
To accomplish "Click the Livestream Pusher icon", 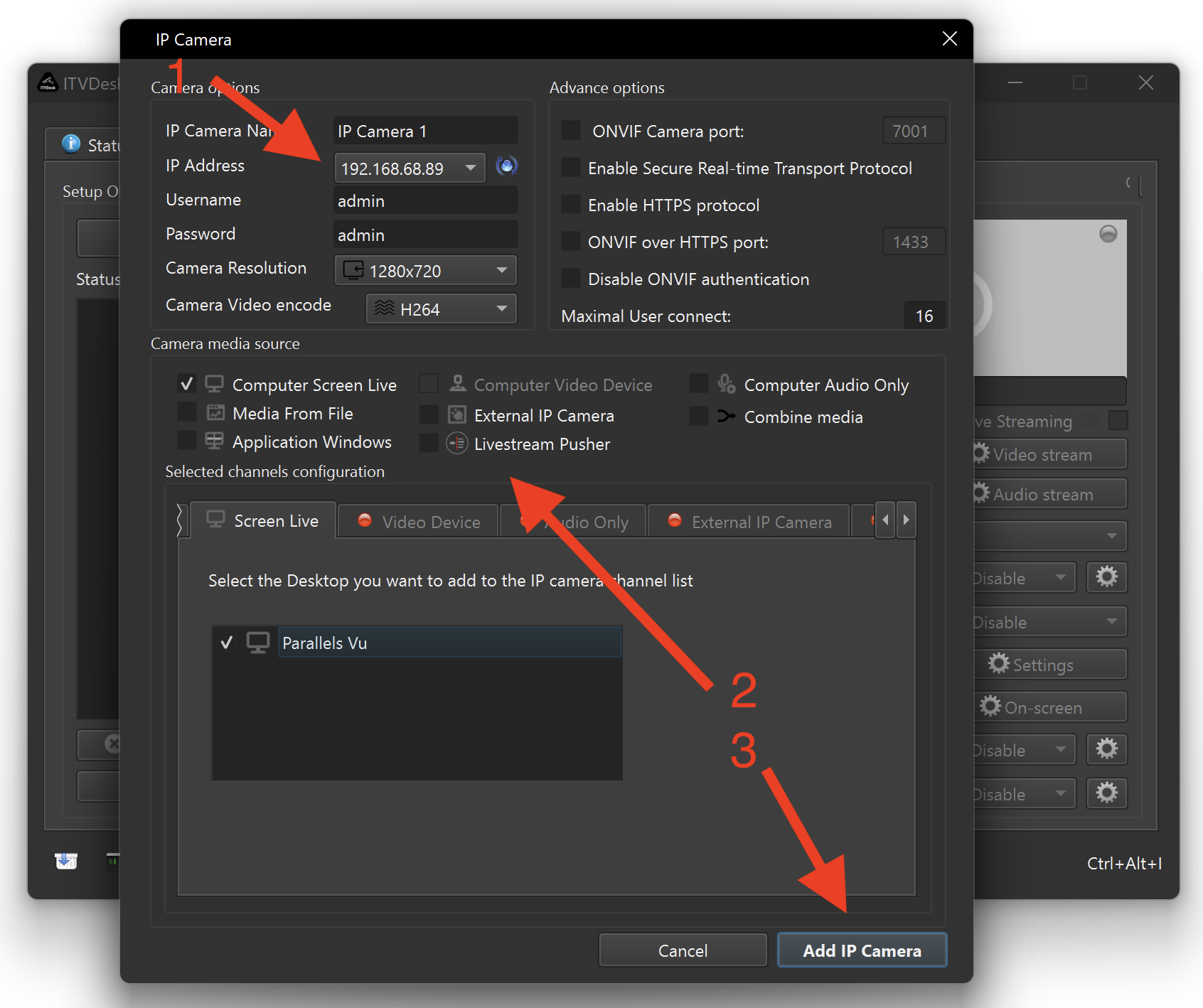I will click(456, 444).
